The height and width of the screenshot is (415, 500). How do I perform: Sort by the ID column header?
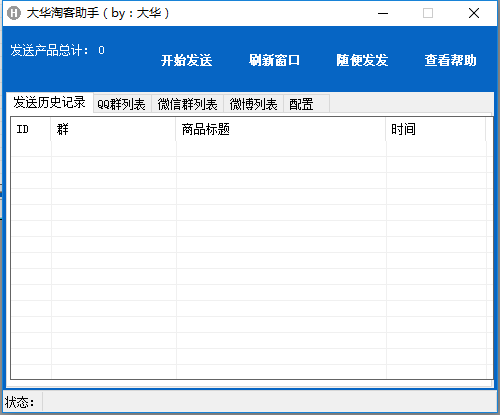31,129
